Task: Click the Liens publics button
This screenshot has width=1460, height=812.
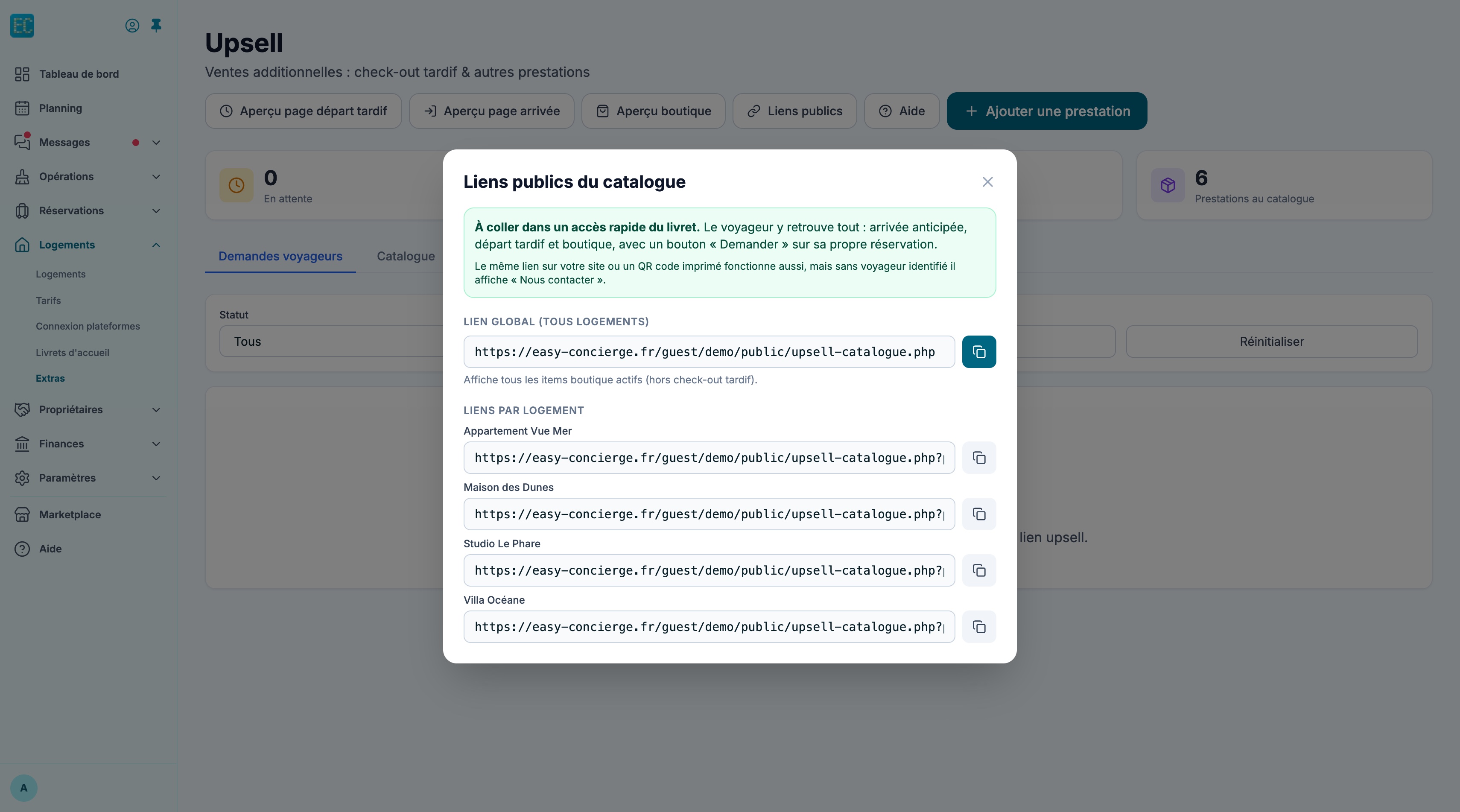Action: 794,111
